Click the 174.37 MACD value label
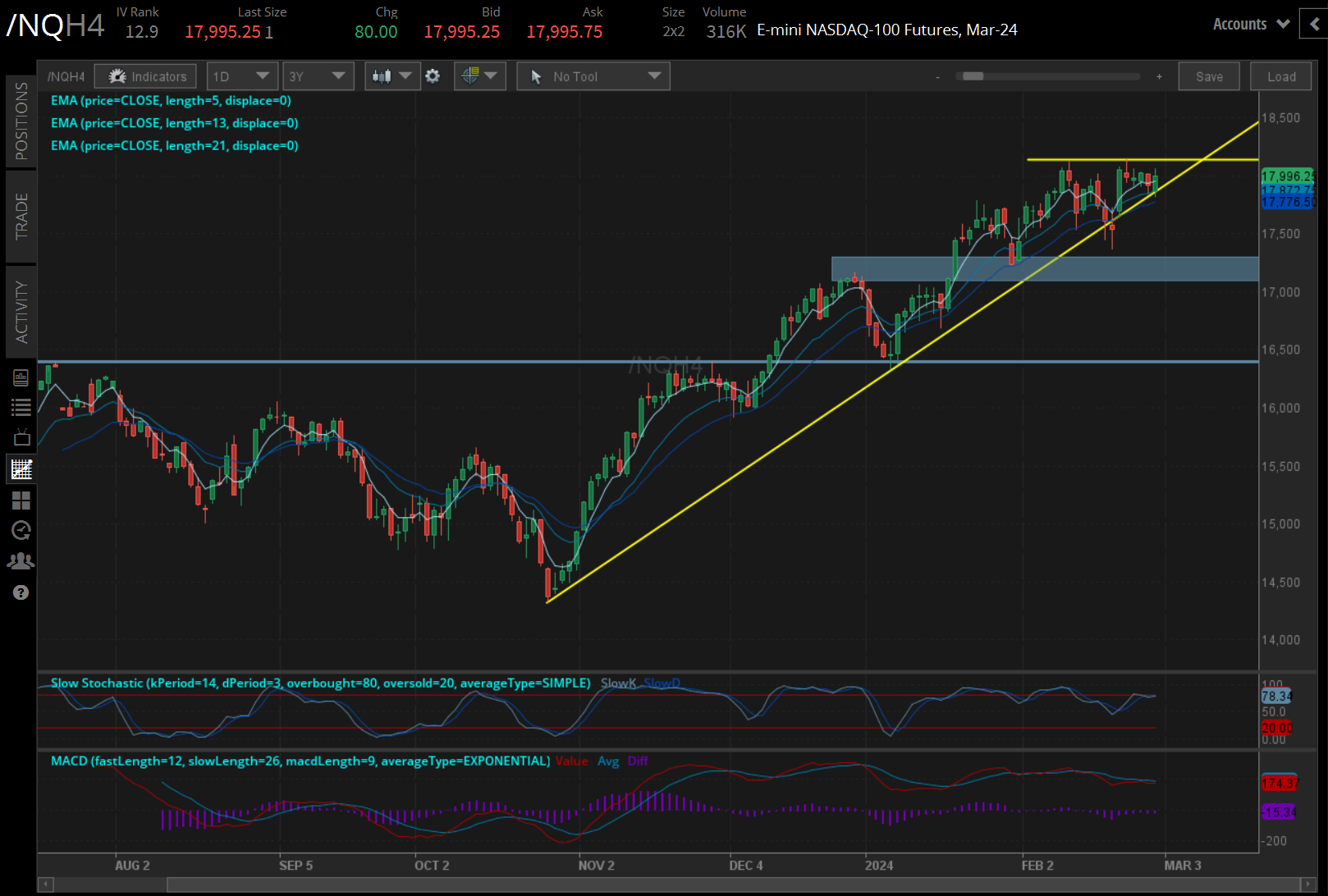The image size is (1328, 896). [x=1280, y=784]
